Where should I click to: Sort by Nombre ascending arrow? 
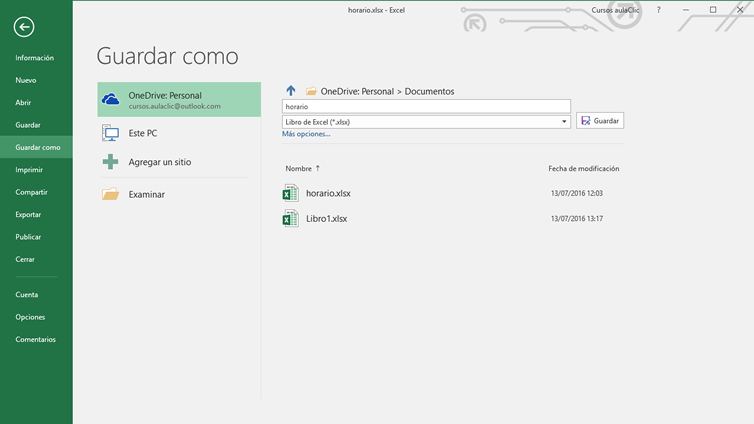[317, 168]
